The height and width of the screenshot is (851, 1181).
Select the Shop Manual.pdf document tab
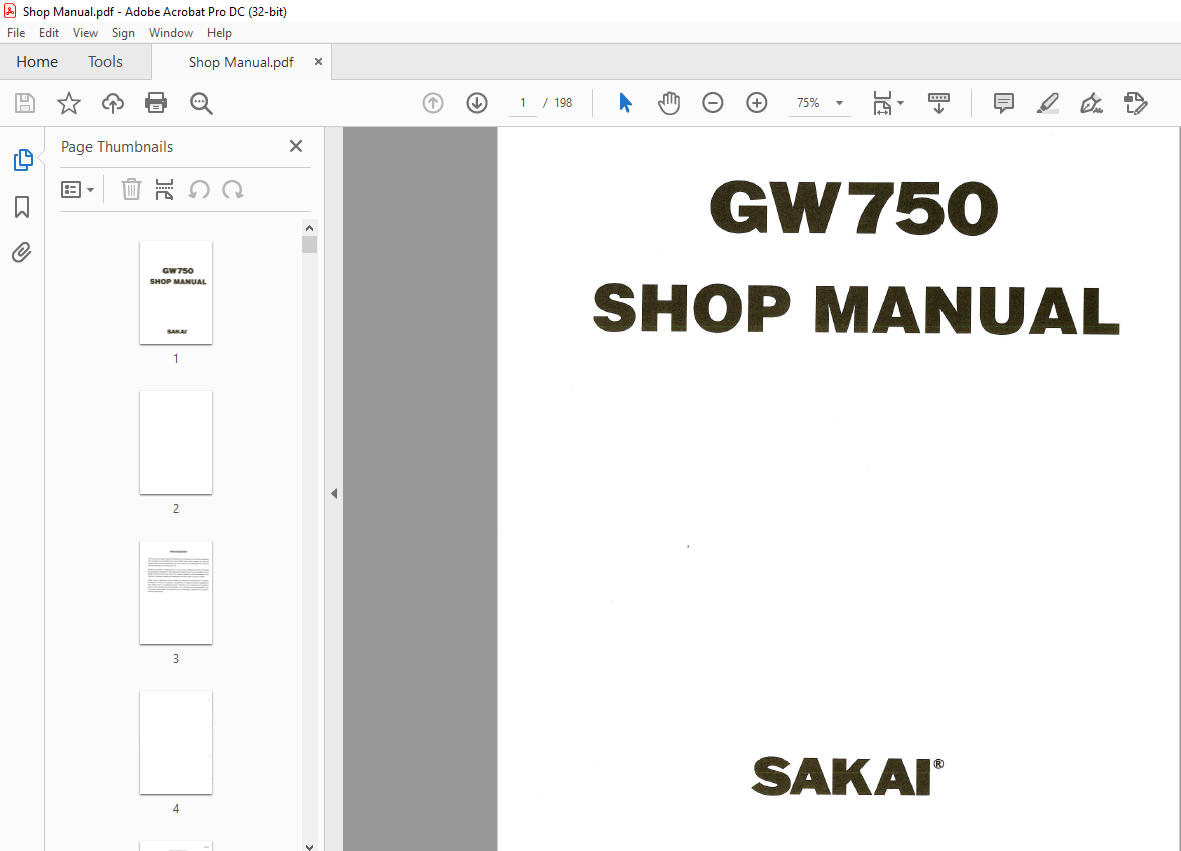click(x=241, y=63)
